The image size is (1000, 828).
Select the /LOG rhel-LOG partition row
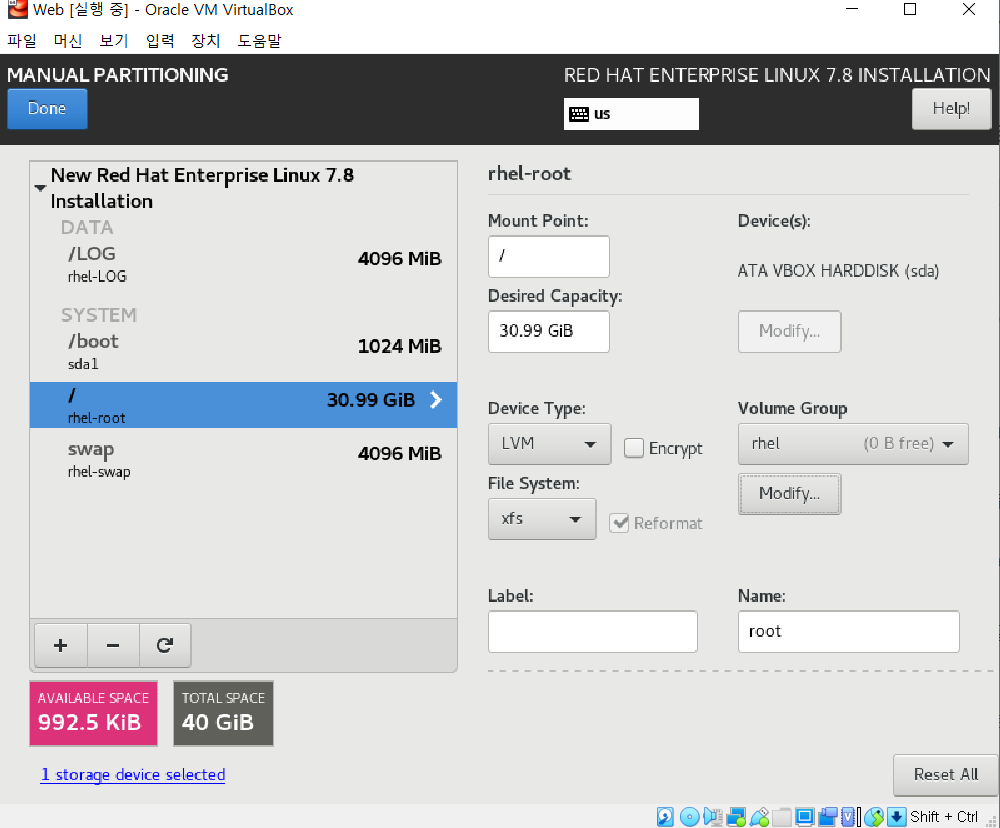click(x=244, y=265)
